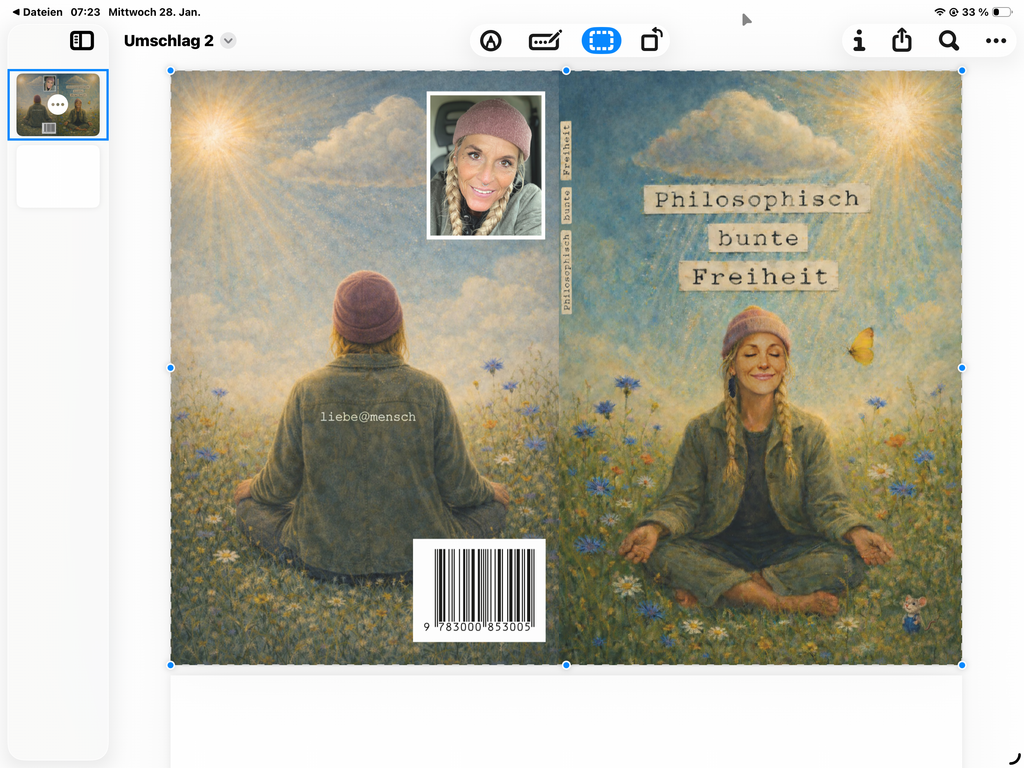Viewport: 1024px width, 768px height.
Task: Toggle the sidebar thumbnails panel icon
Action: (x=82, y=41)
